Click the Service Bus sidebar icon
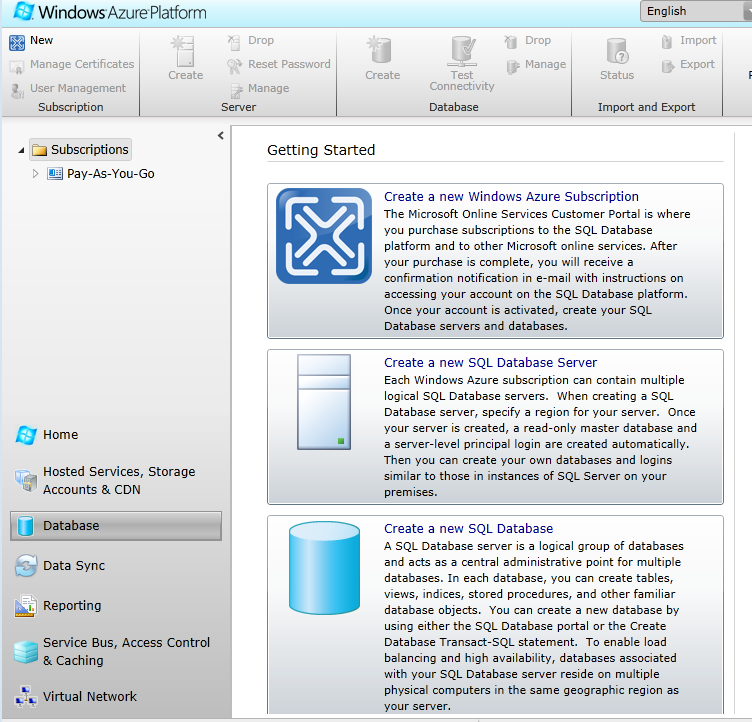The width and height of the screenshot is (752, 722). (x=26, y=652)
